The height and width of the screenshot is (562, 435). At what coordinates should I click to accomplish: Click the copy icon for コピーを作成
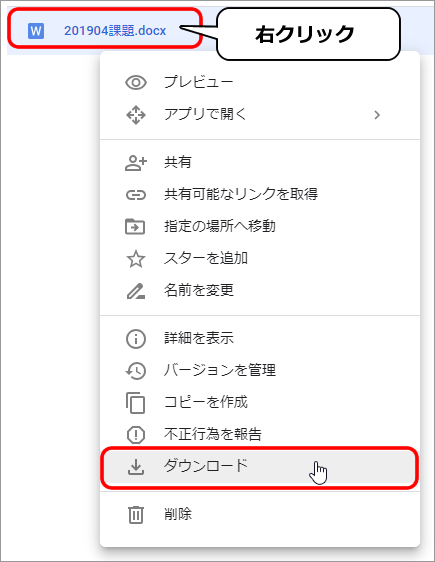coord(135,403)
